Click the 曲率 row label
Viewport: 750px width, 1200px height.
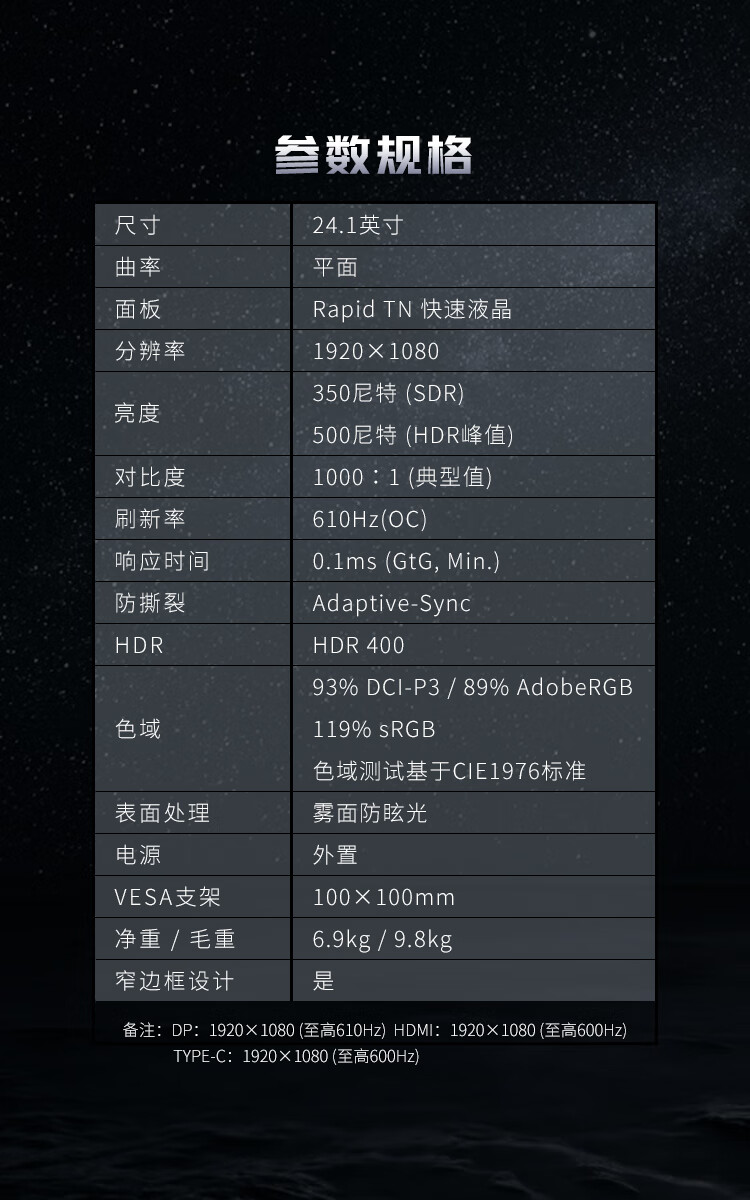click(x=138, y=268)
